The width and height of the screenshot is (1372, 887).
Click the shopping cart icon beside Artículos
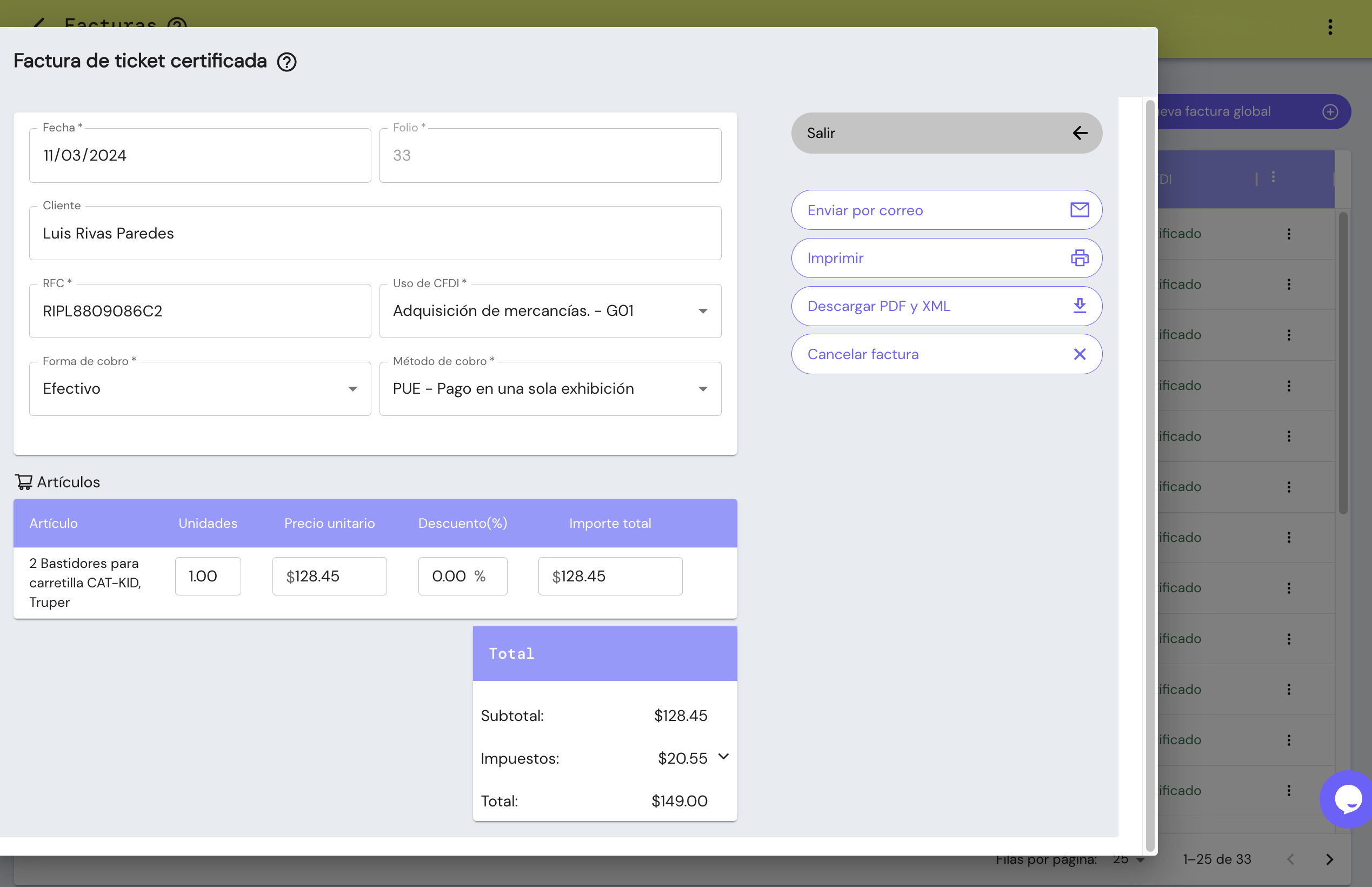pyautogui.click(x=24, y=482)
